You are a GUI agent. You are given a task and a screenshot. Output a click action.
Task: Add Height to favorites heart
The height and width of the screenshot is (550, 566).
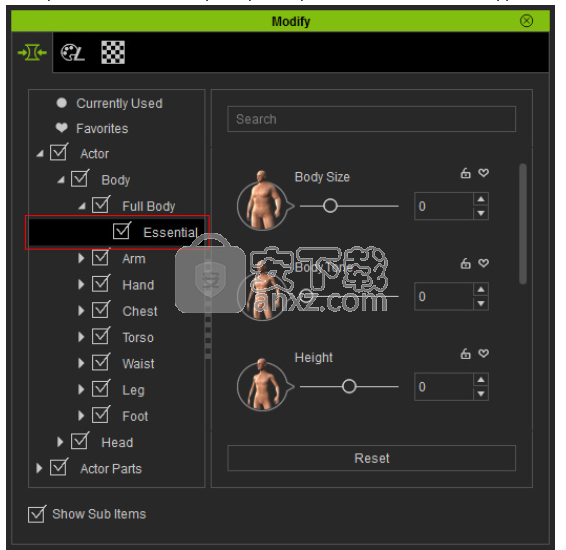coord(484,353)
